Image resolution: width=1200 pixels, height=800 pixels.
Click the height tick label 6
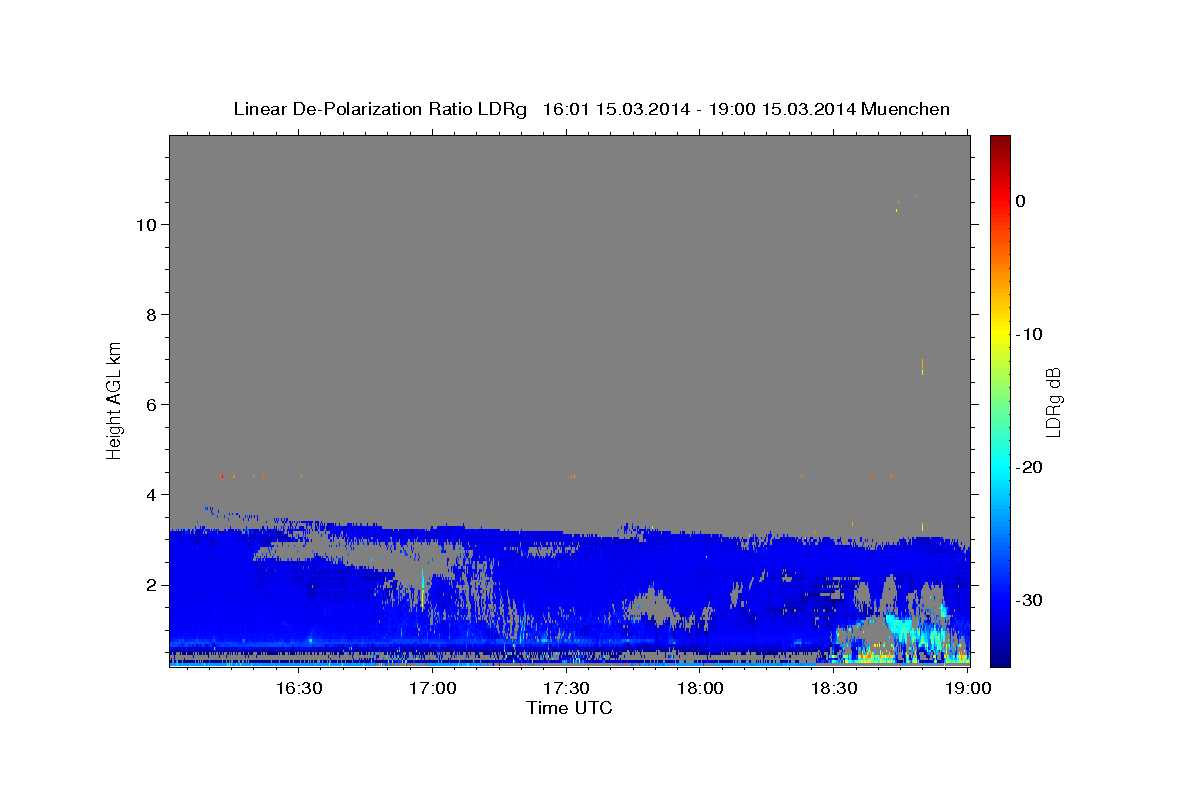pos(151,404)
